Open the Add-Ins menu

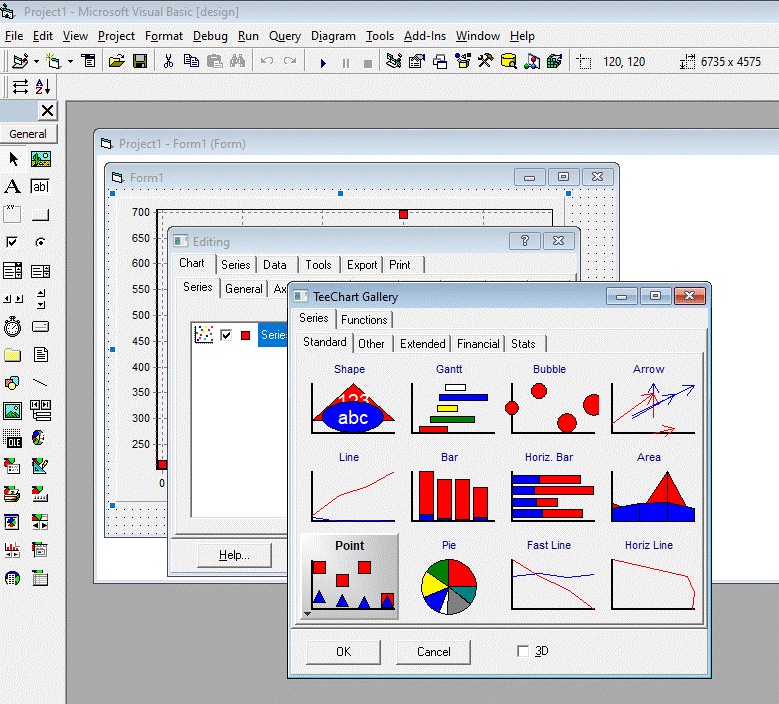point(425,36)
